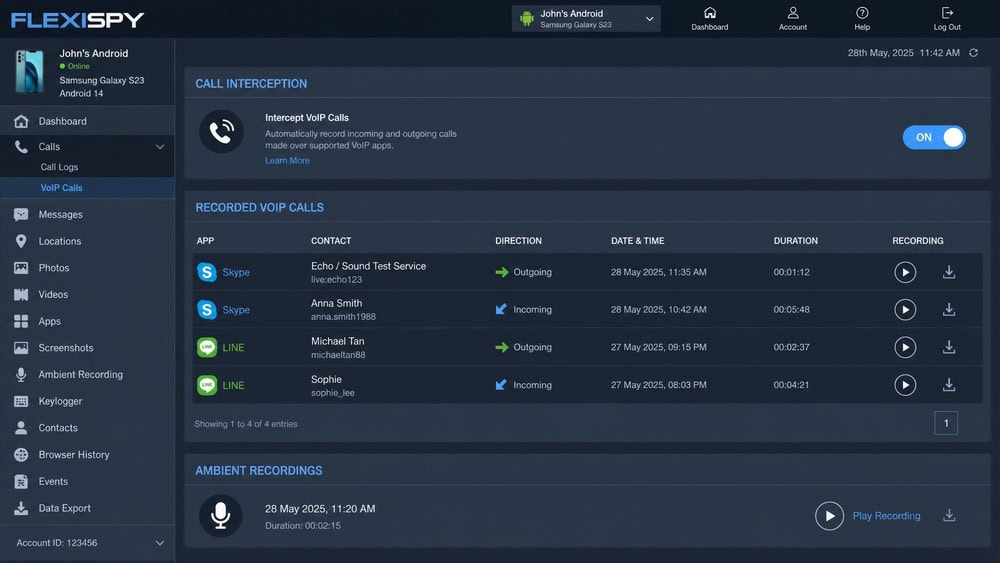Click the LINE icon for Sophie

207,385
